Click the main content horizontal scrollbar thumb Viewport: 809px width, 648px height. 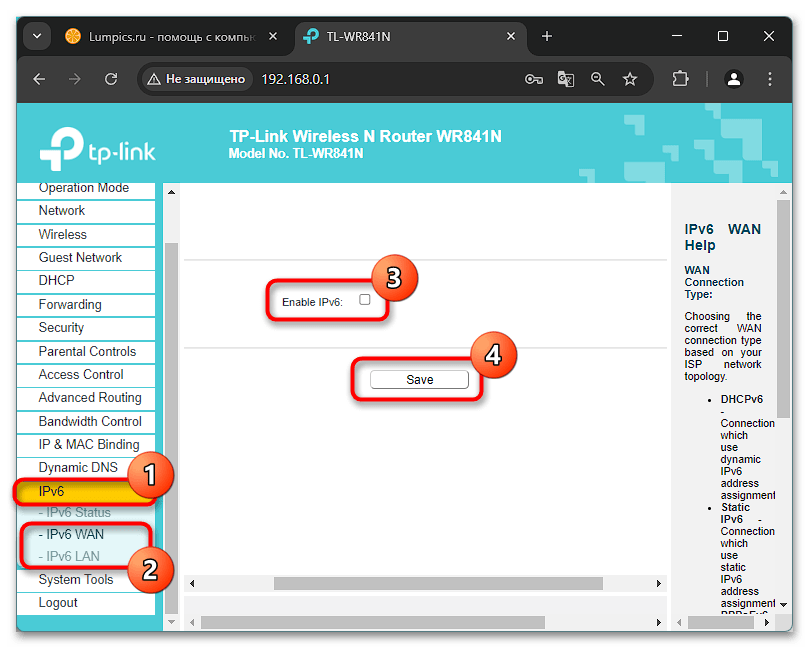[438, 584]
